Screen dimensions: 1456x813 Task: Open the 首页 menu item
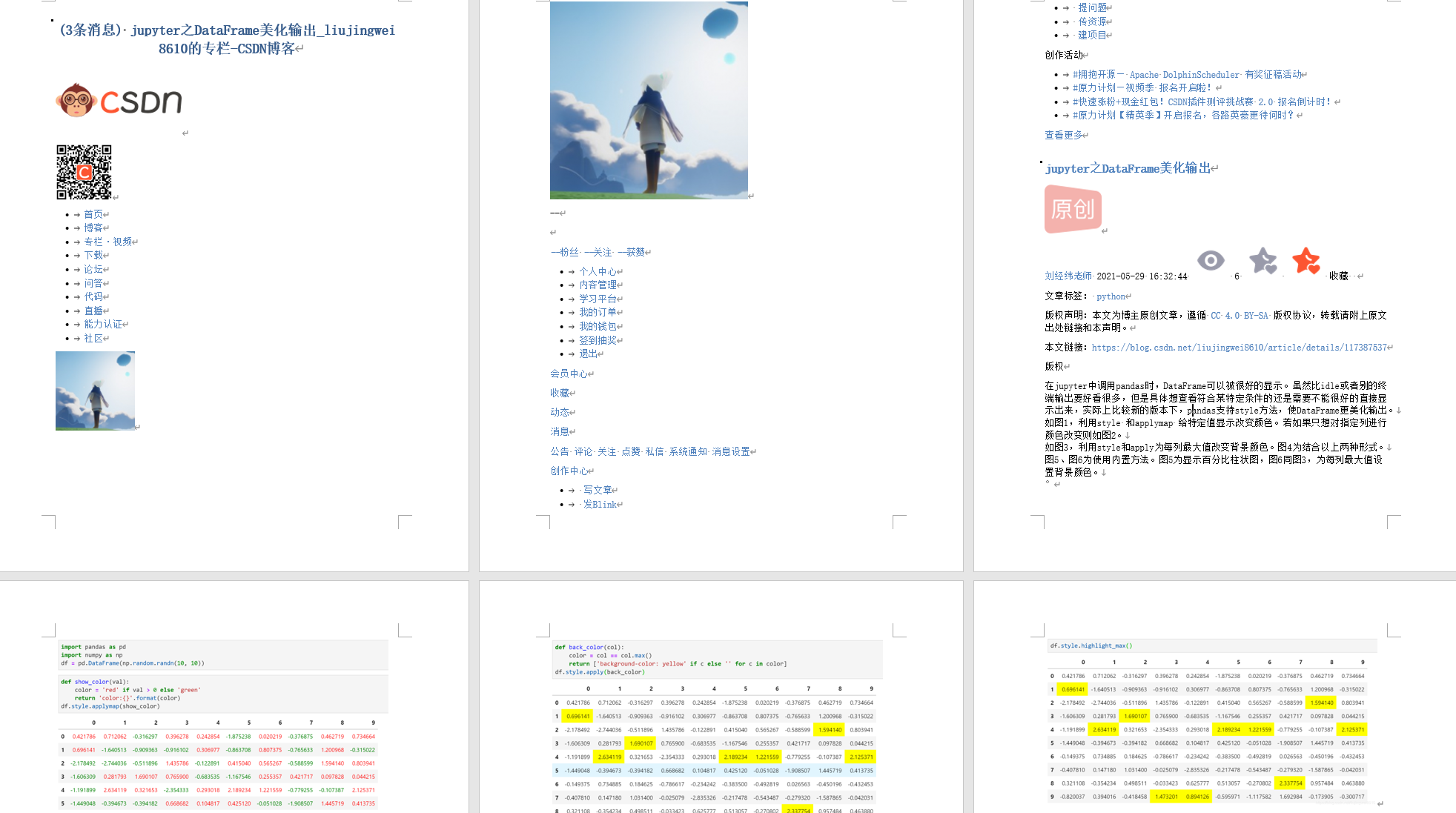pyautogui.click(x=94, y=213)
